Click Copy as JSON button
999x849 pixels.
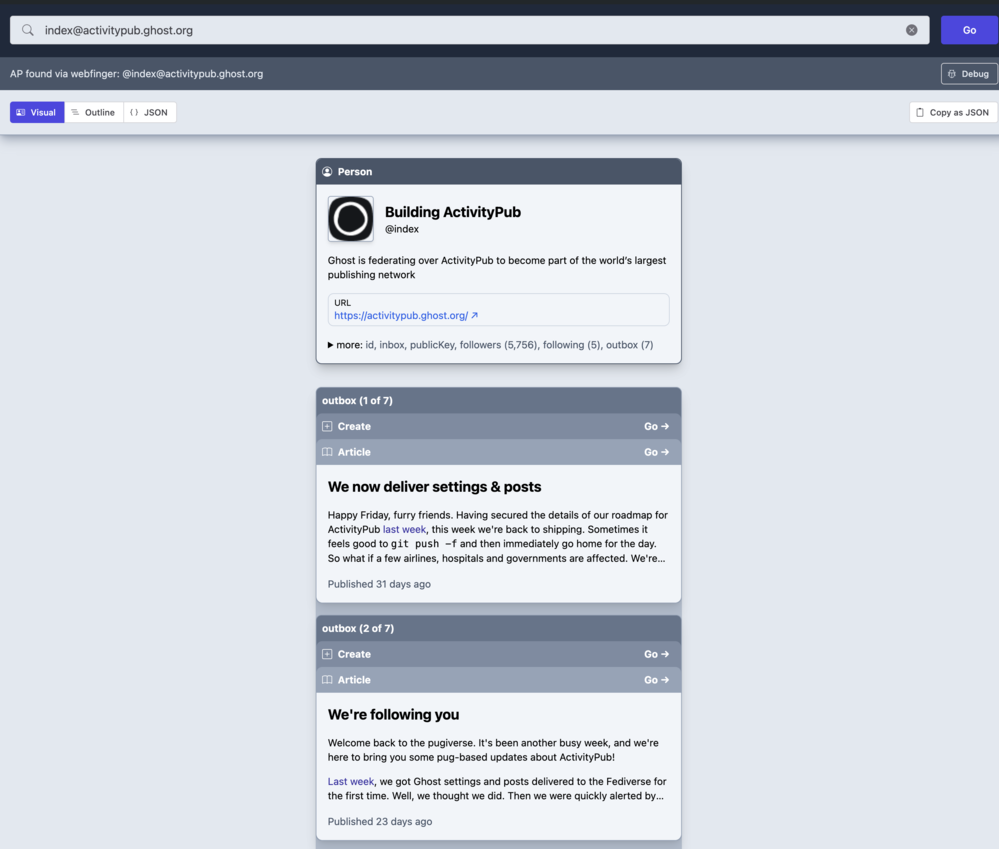point(952,113)
